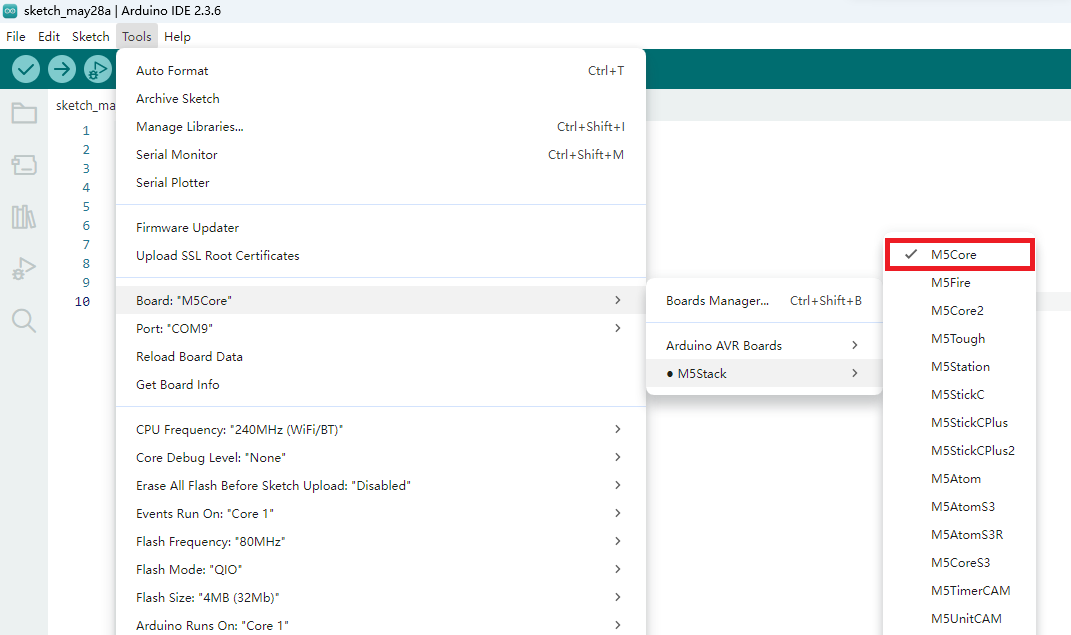This screenshot has height=635, width=1071.
Task: Click Reload Board Data
Action: point(380,356)
